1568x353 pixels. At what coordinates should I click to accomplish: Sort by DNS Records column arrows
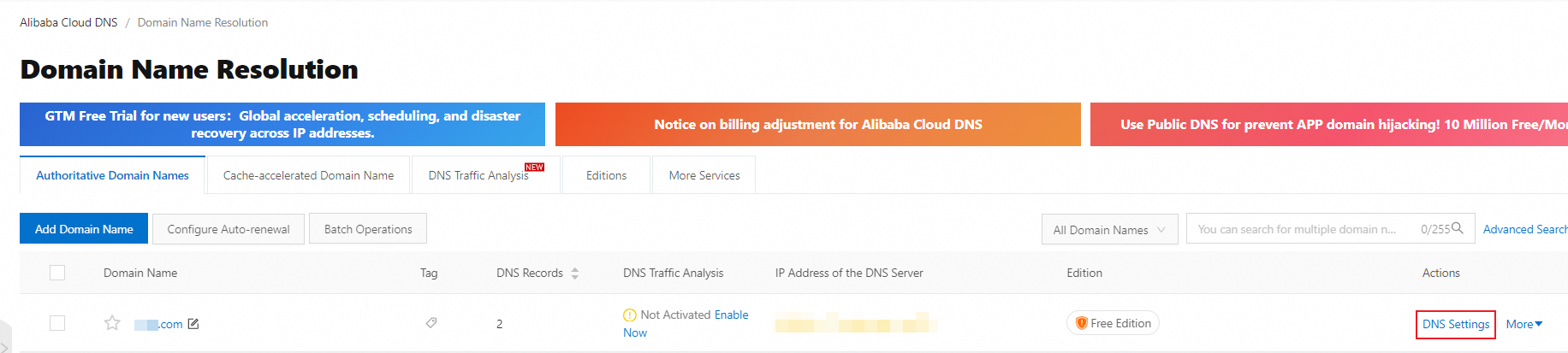click(575, 274)
